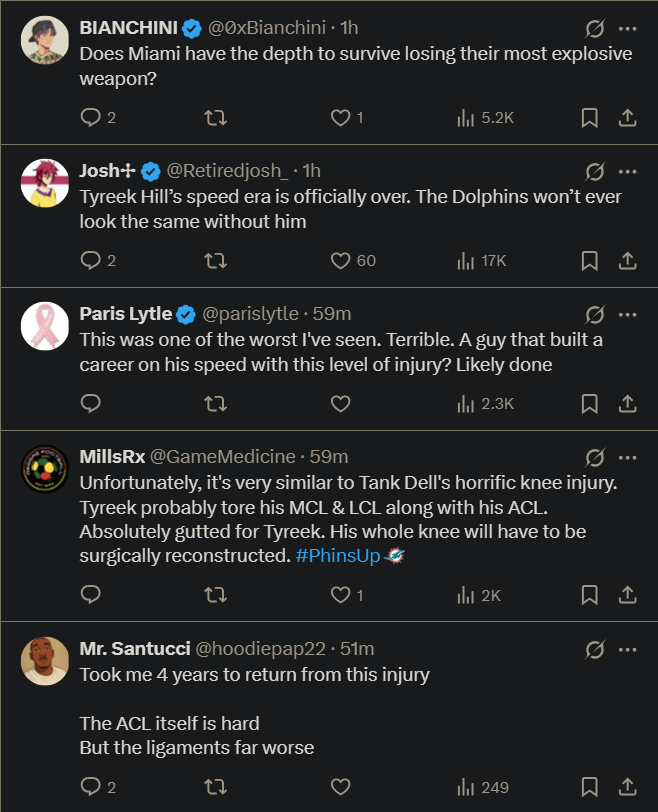Bookmark MillsRx's tweet about the knee injury
The width and height of the screenshot is (658, 812).
[589, 596]
